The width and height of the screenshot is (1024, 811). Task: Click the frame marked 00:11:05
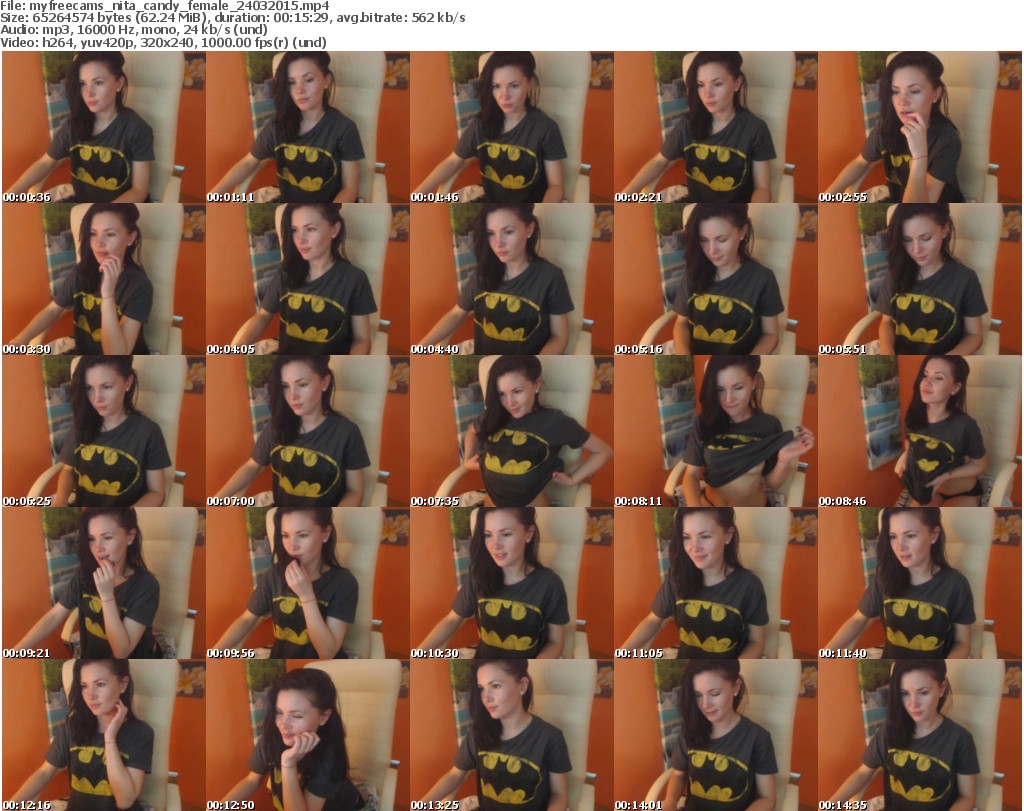coord(716,584)
